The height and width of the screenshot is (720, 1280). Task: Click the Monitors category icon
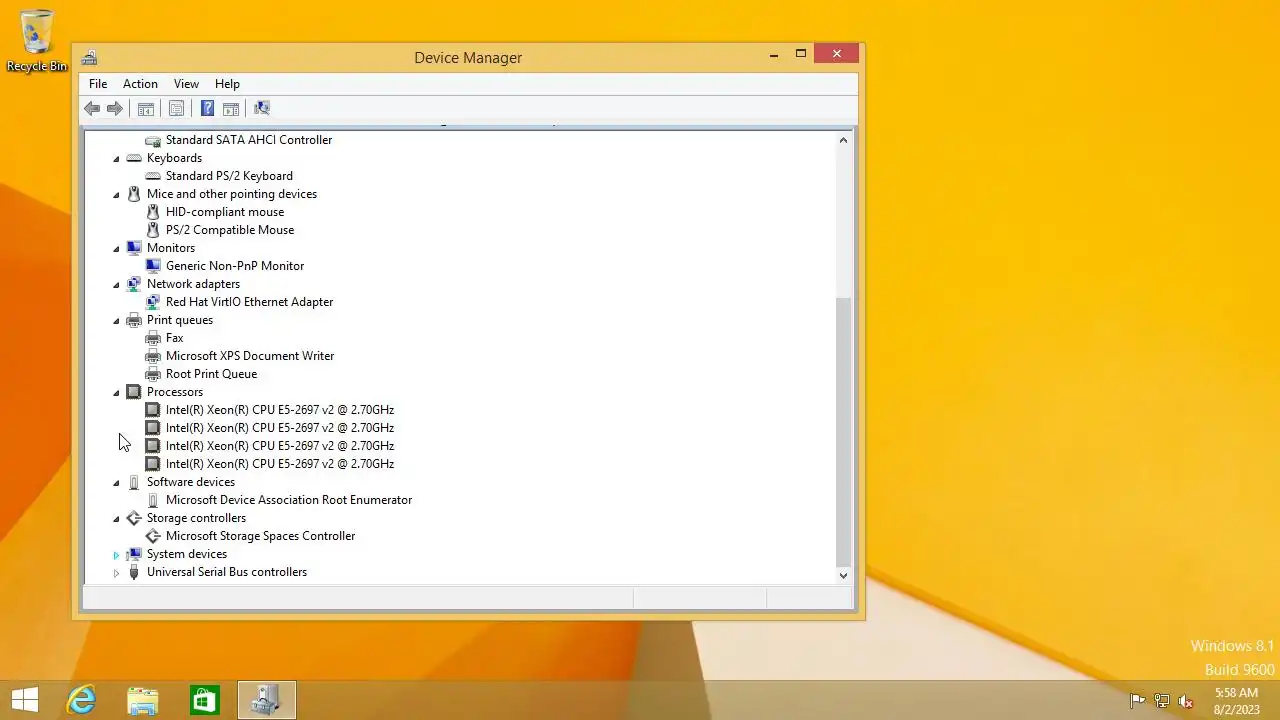[x=134, y=248]
